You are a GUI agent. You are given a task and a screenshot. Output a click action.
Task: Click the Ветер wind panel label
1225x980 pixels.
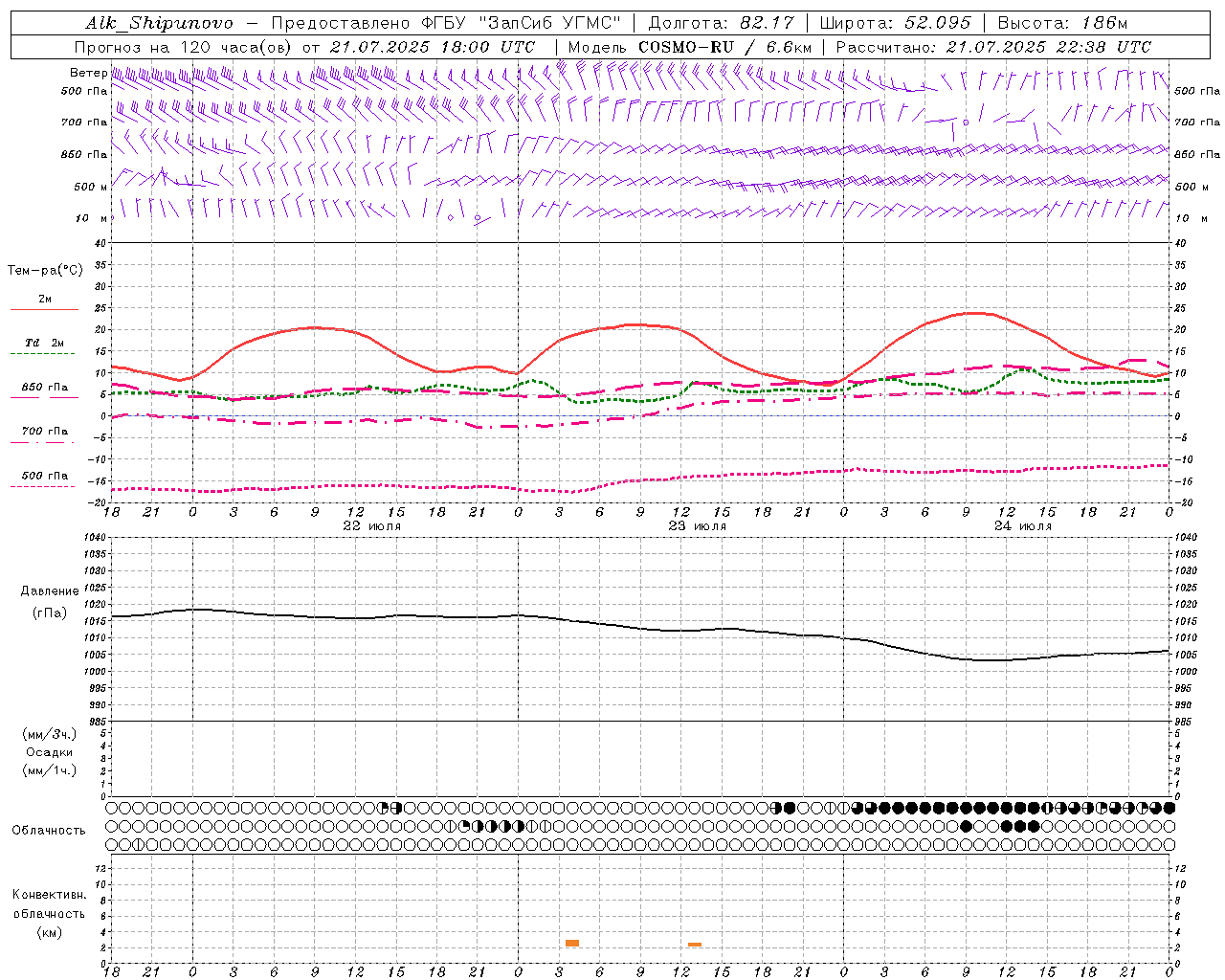tap(88, 73)
